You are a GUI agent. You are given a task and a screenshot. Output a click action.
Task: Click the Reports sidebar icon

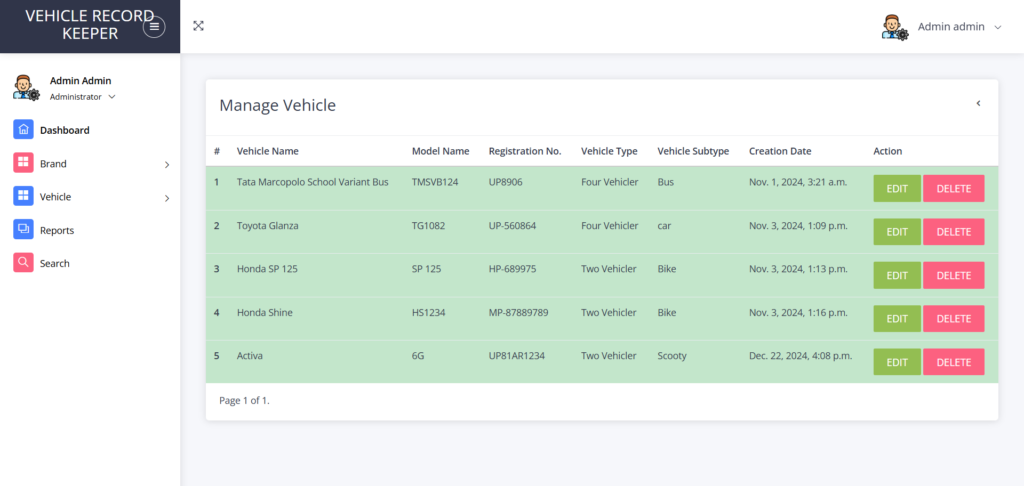point(24,230)
